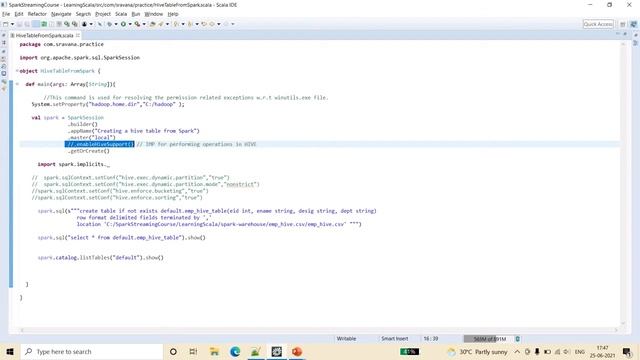640x360 pixels.
Task: Click in the Quick Access field
Action: [598, 24]
